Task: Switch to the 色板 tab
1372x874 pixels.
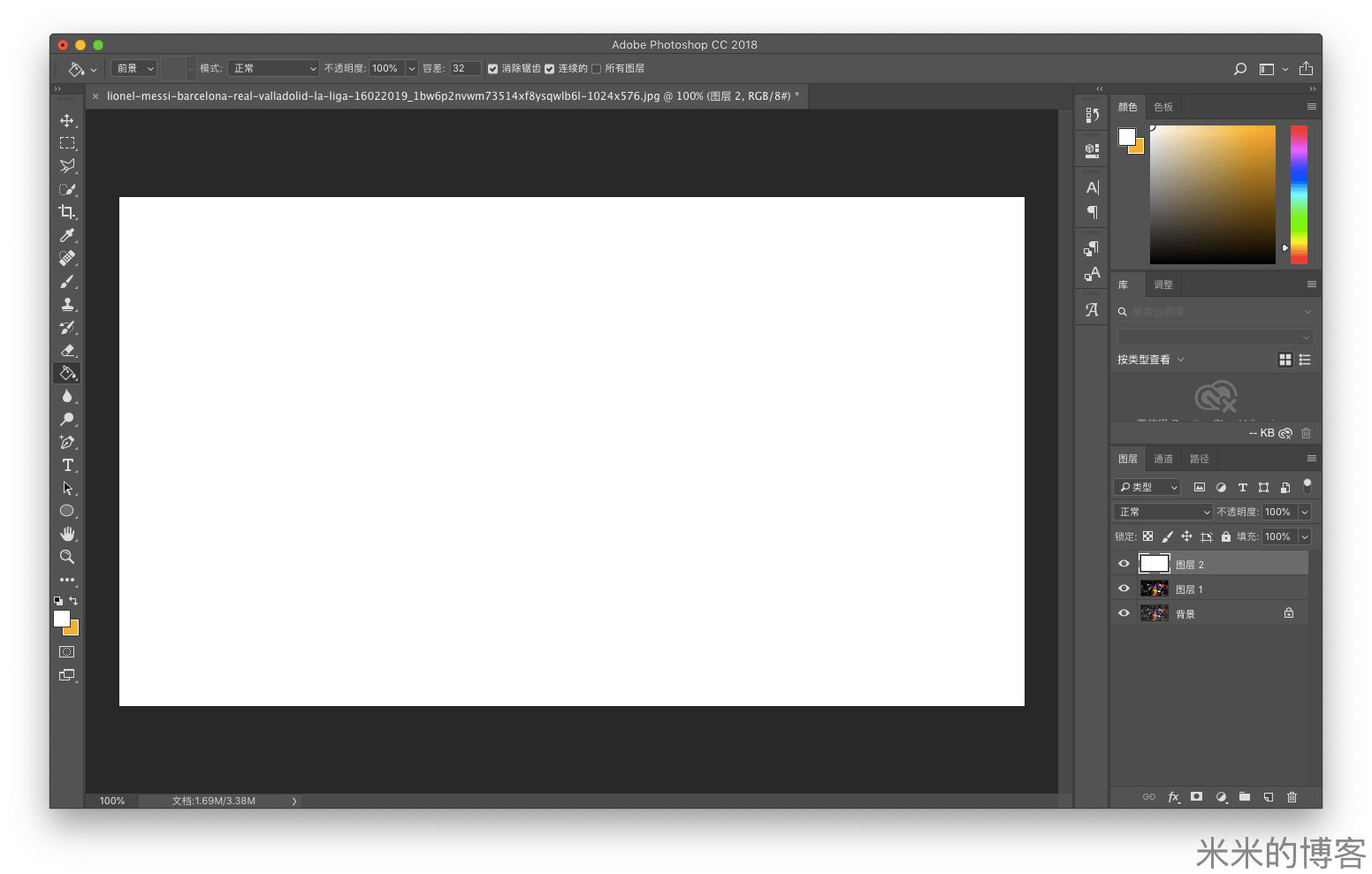Action: coord(1162,107)
